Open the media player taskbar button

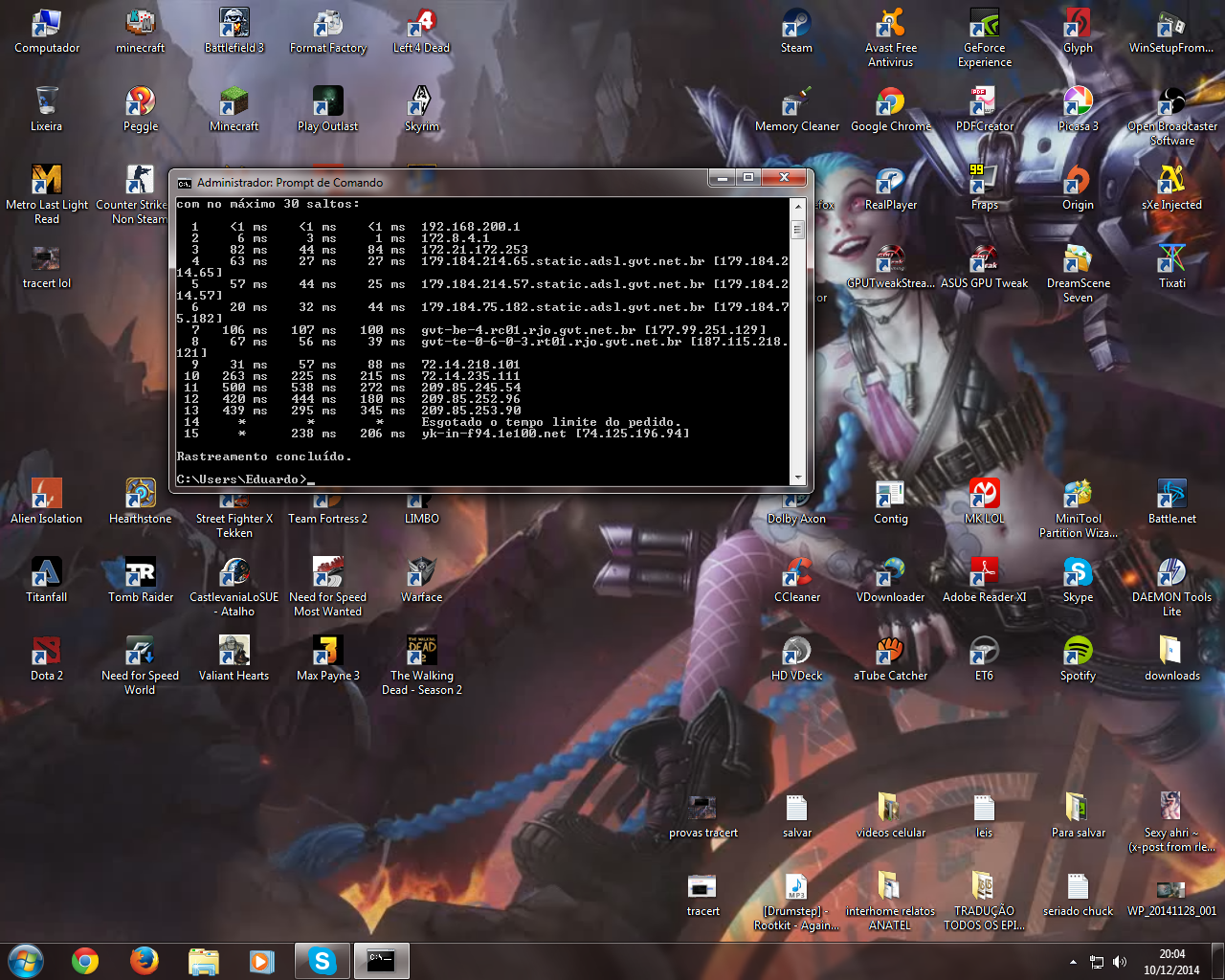[x=262, y=961]
